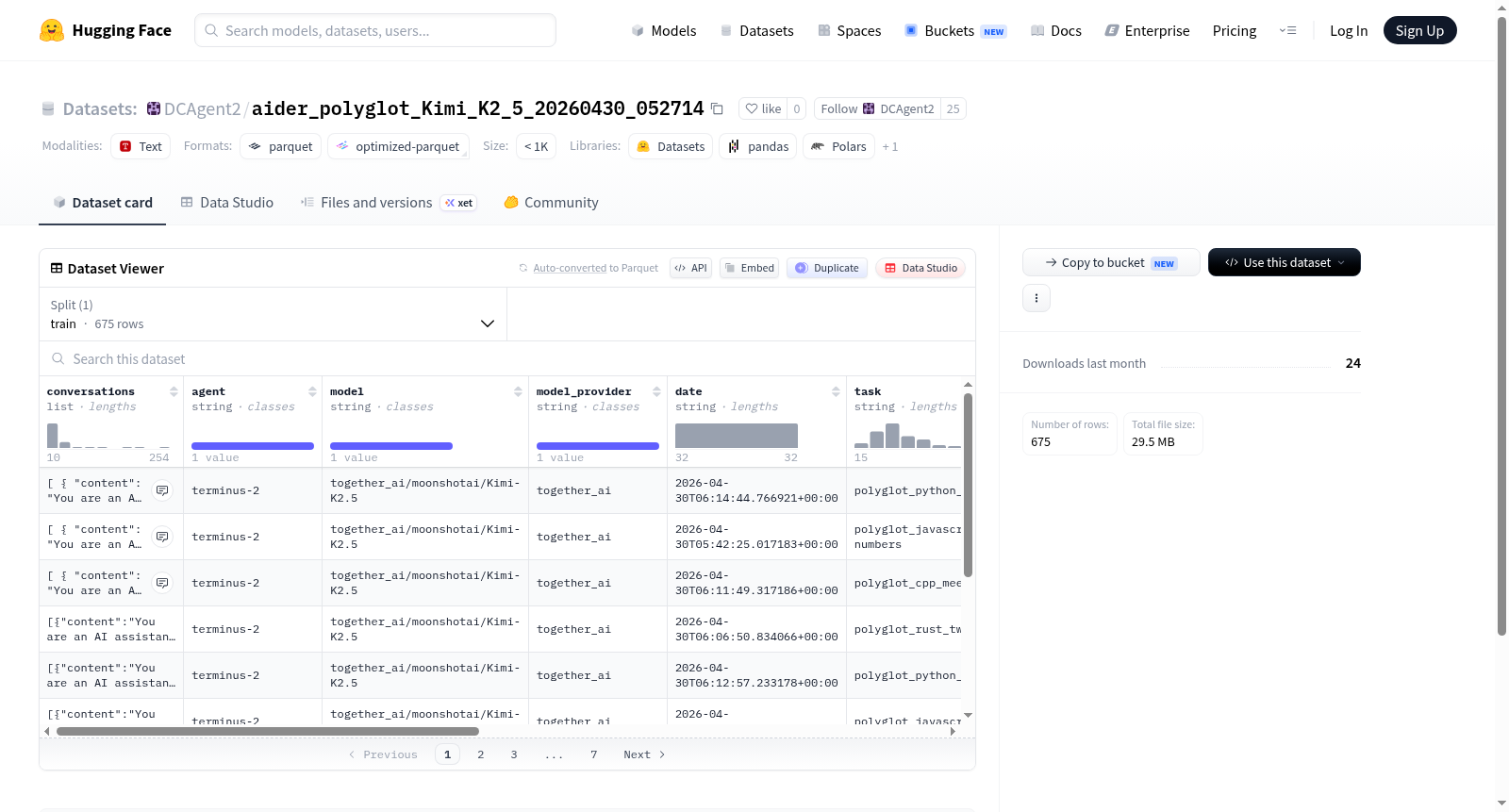1509x812 pixels.
Task: Open the Enterprise menu item
Action: [x=1147, y=30]
